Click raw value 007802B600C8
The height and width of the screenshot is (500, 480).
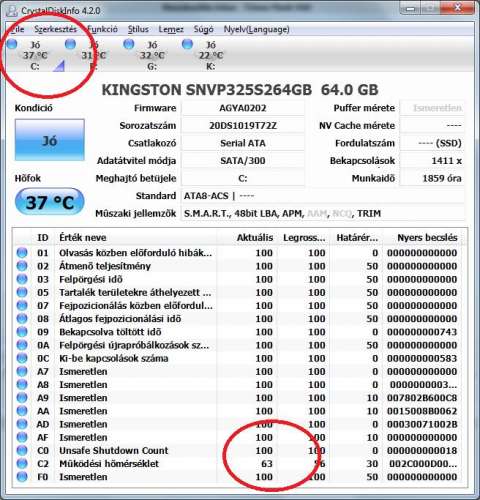pyautogui.click(x=422, y=398)
